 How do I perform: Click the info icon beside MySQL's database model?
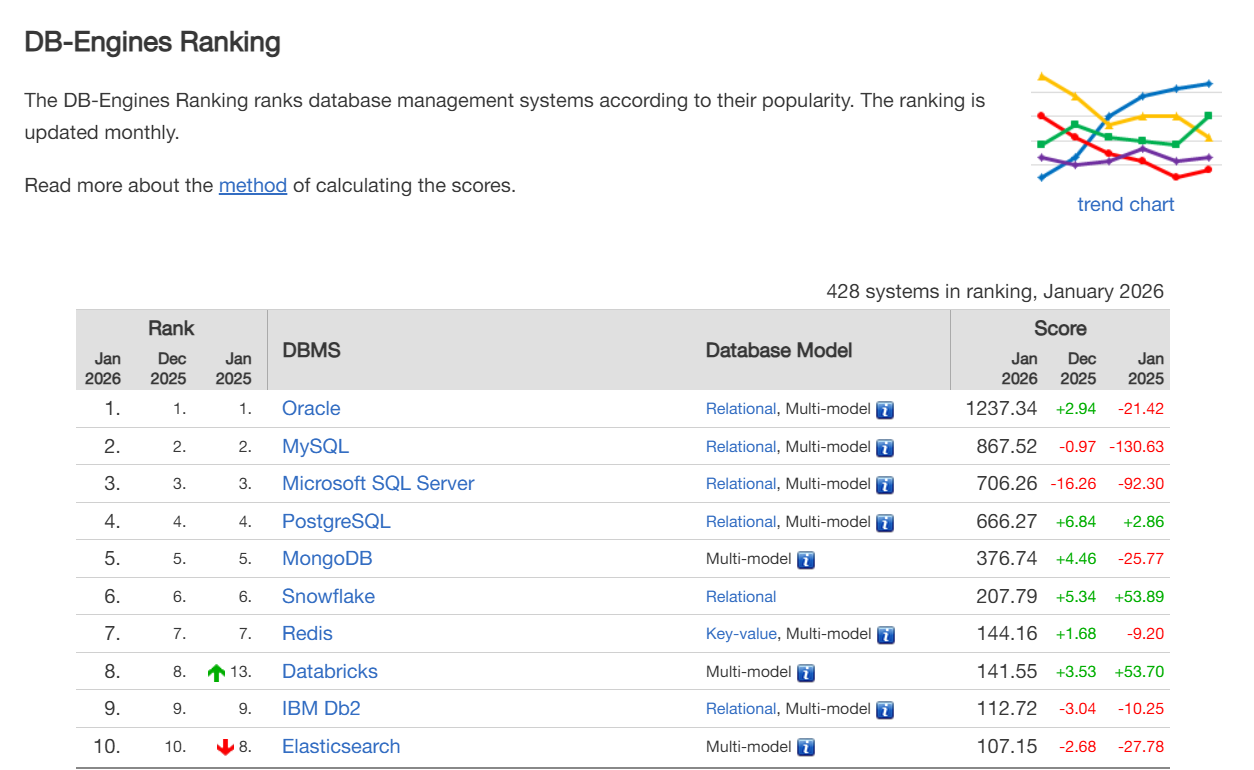coord(885,448)
